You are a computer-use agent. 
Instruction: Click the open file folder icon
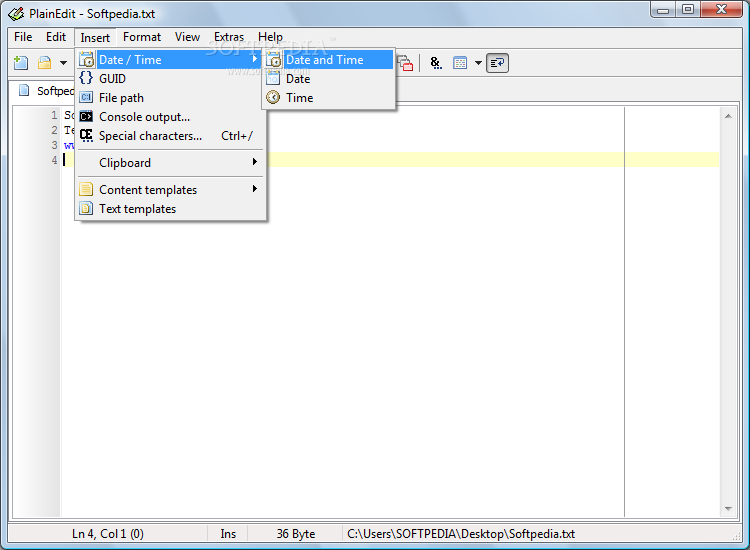(44, 63)
